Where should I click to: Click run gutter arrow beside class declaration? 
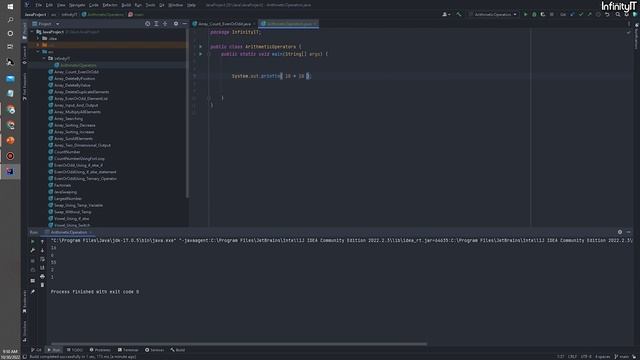tap(200, 47)
